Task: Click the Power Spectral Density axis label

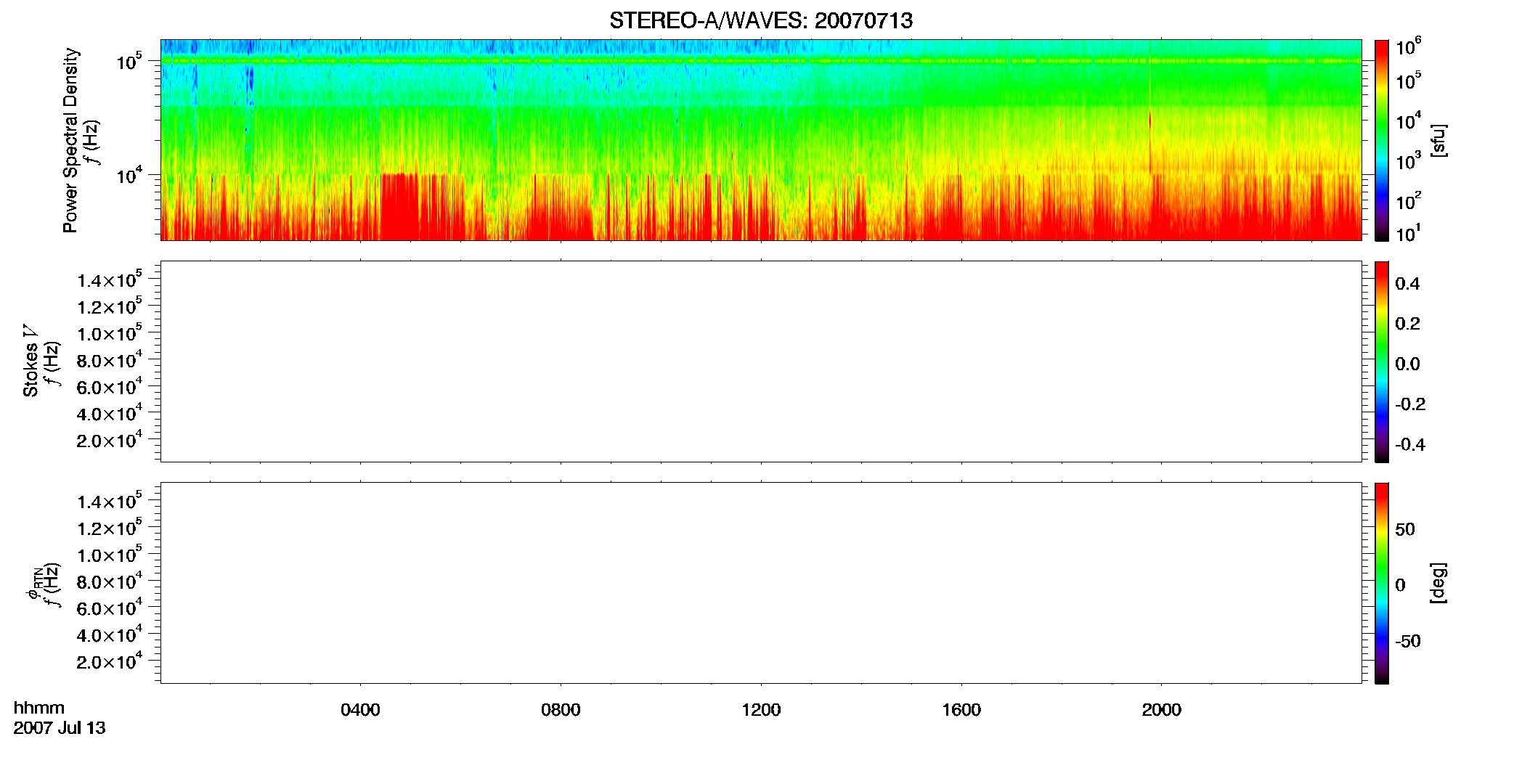Action: click(x=70, y=140)
